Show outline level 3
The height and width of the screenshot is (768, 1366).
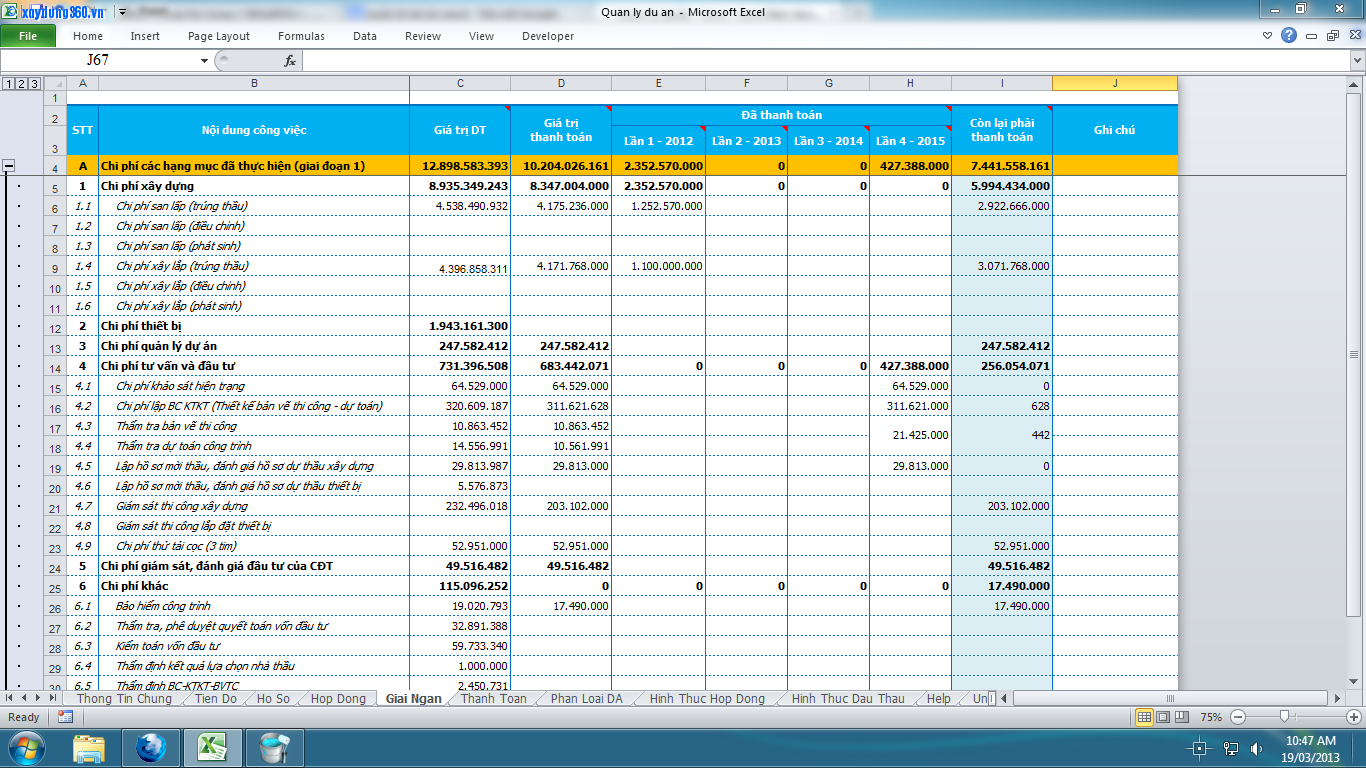[x=34, y=84]
